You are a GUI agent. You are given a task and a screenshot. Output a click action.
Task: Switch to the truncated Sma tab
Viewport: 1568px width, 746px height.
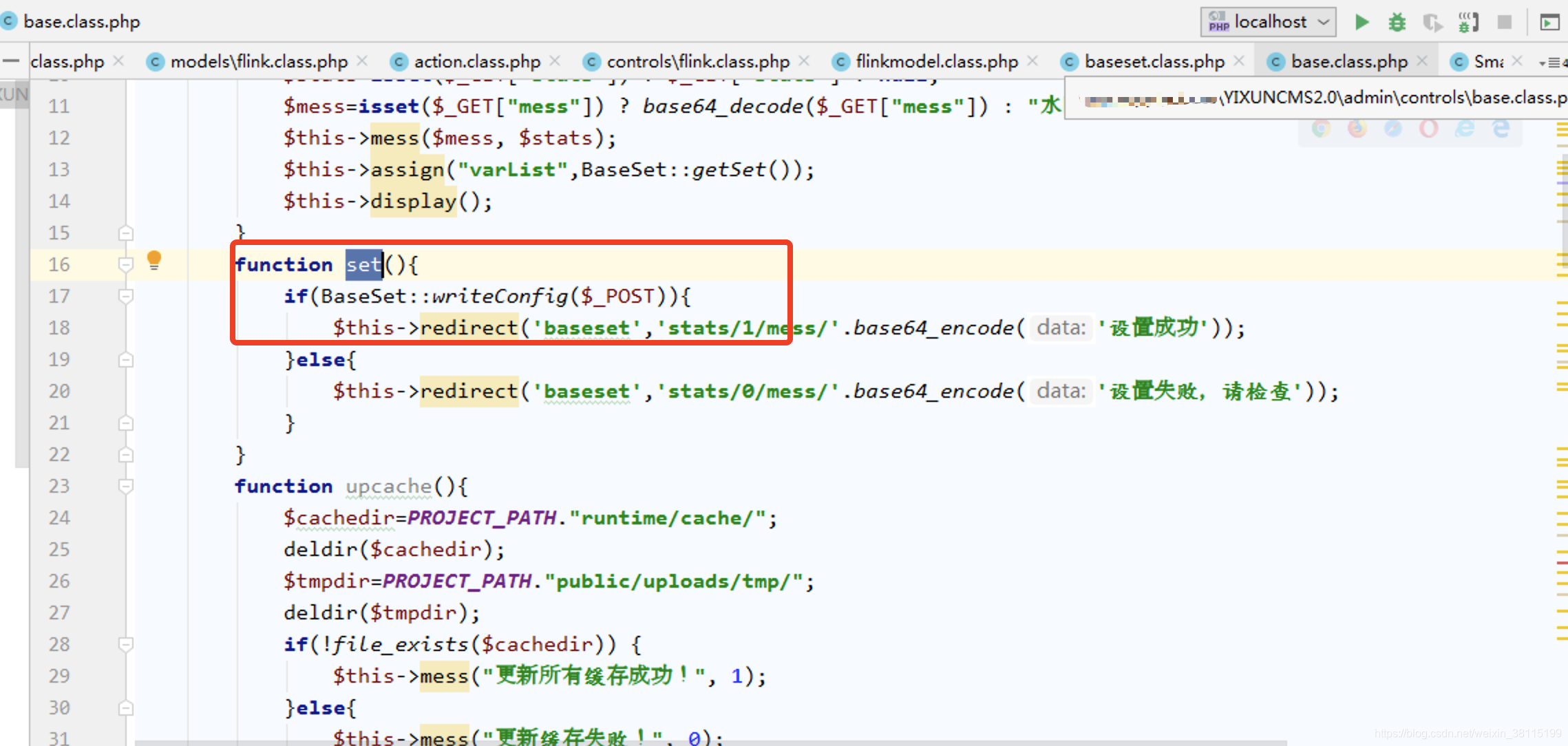click(1488, 62)
